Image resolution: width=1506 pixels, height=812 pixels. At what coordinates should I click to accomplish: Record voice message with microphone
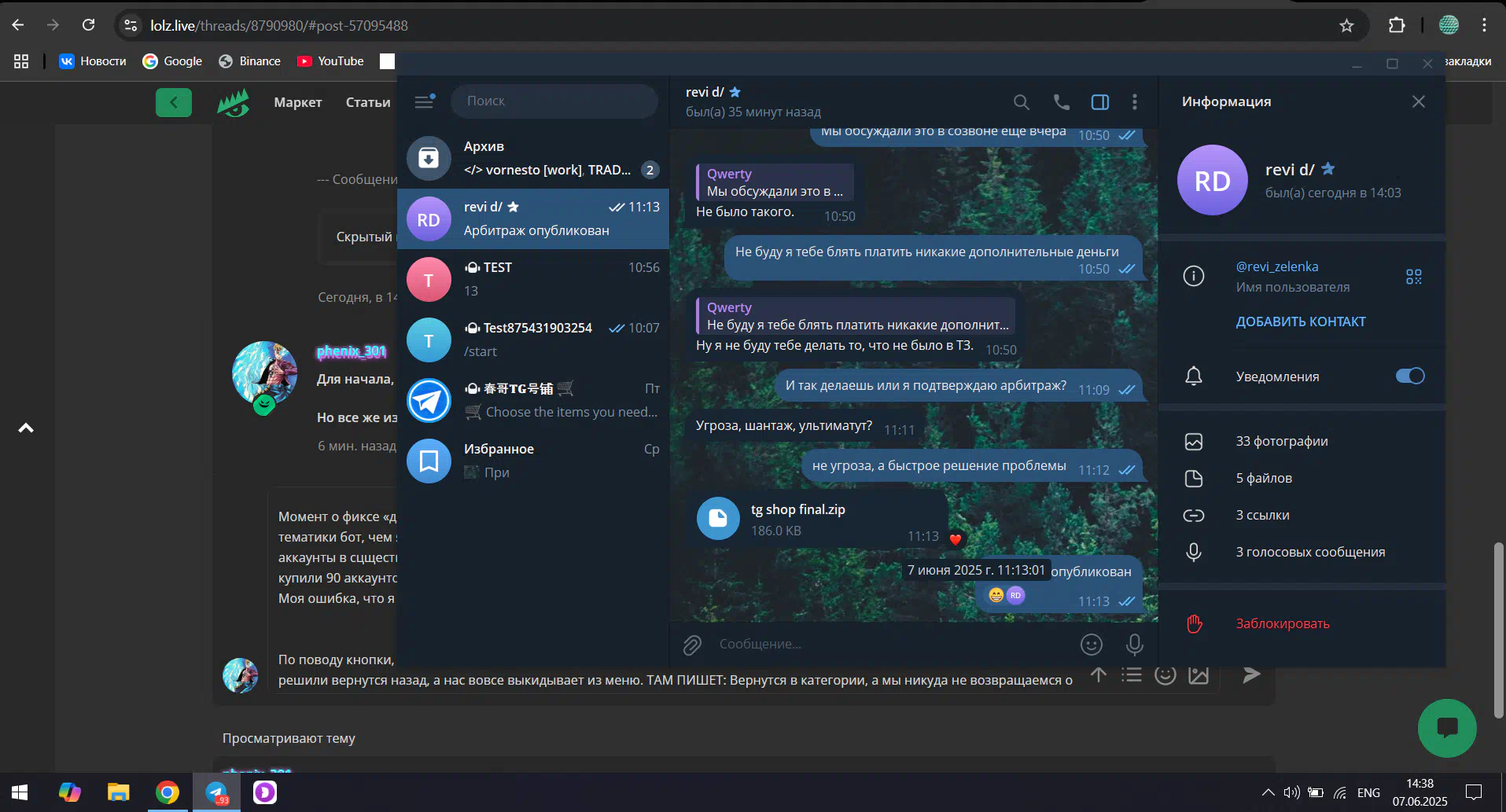click(1134, 645)
